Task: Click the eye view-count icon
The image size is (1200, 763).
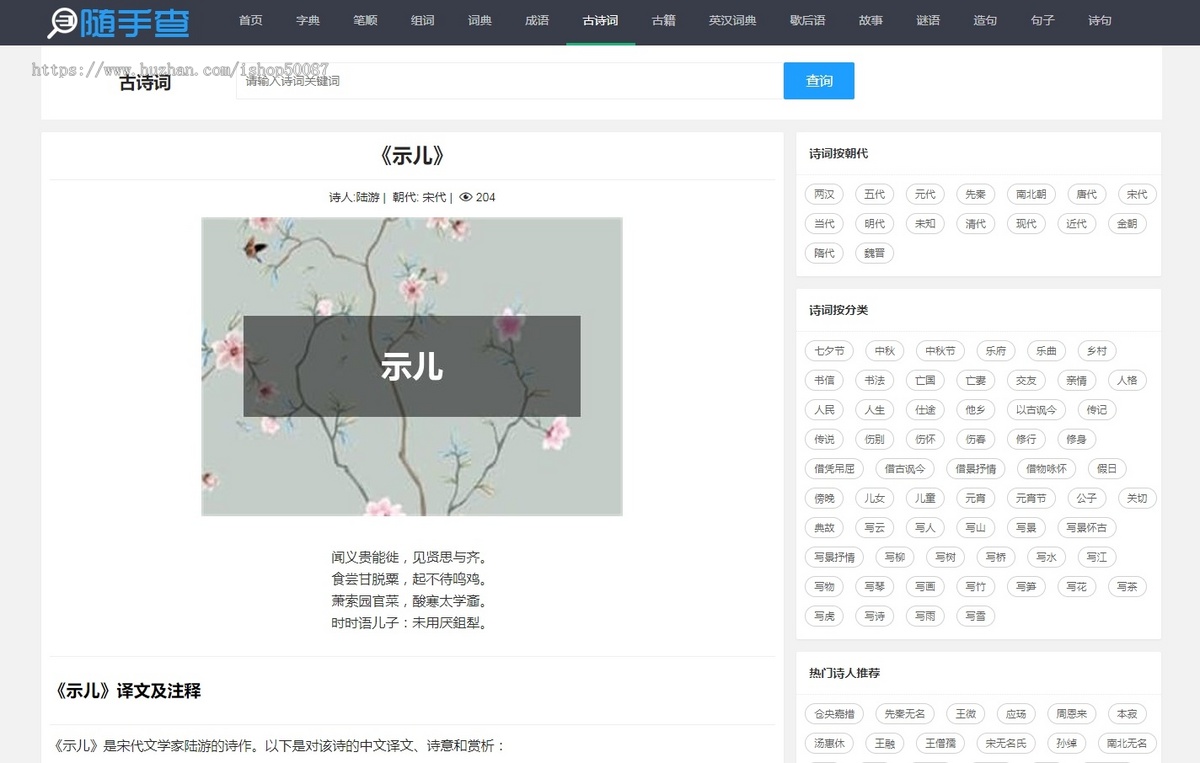Action: click(x=465, y=197)
